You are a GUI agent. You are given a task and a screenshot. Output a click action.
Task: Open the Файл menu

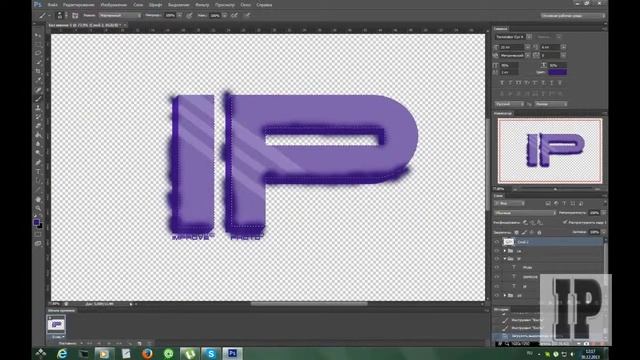click(x=53, y=5)
